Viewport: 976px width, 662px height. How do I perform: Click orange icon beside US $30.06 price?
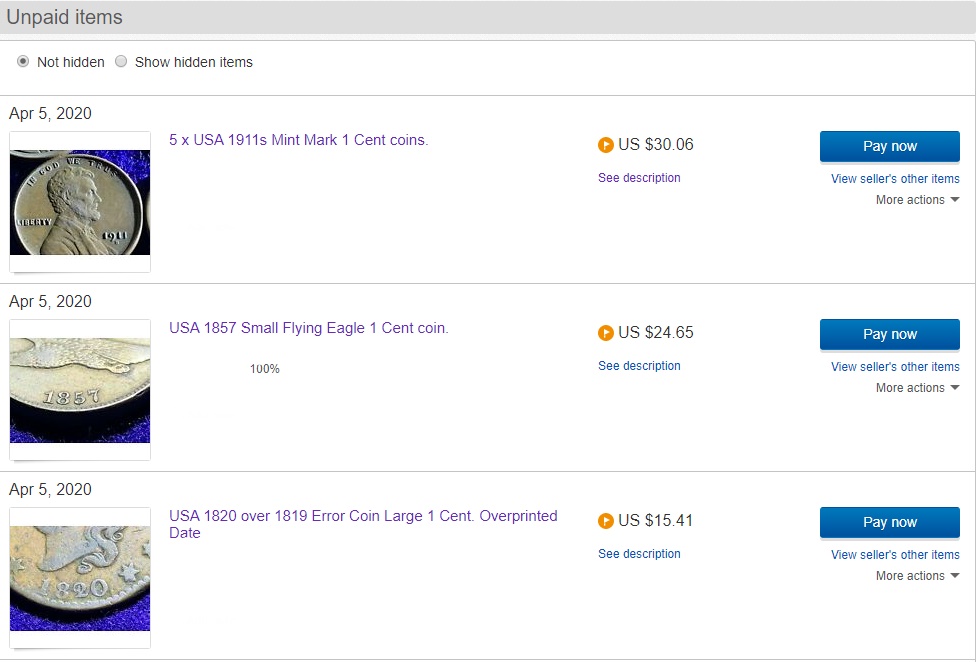coord(605,145)
